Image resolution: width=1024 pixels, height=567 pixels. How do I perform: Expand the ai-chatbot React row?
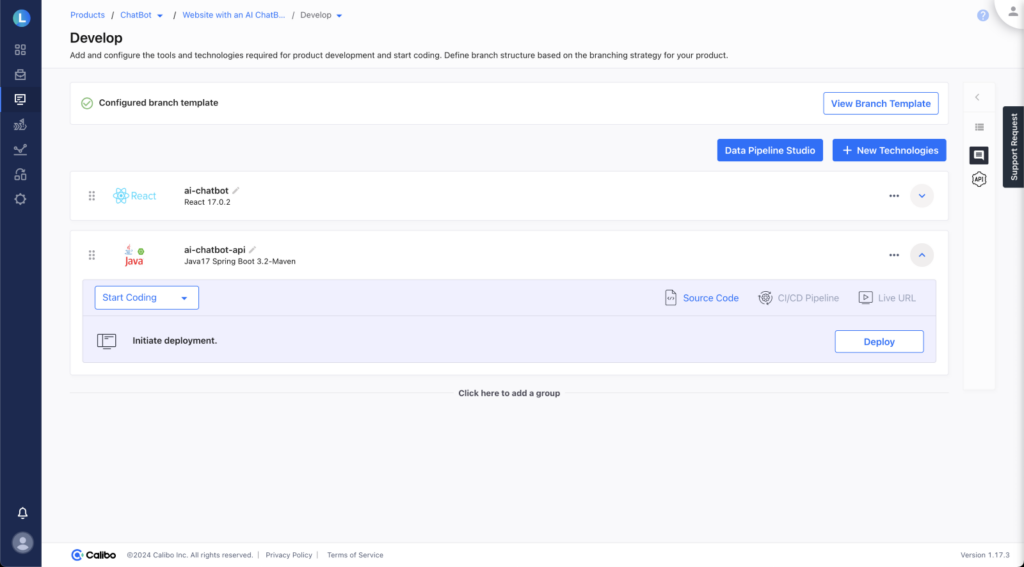pyautogui.click(x=921, y=196)
